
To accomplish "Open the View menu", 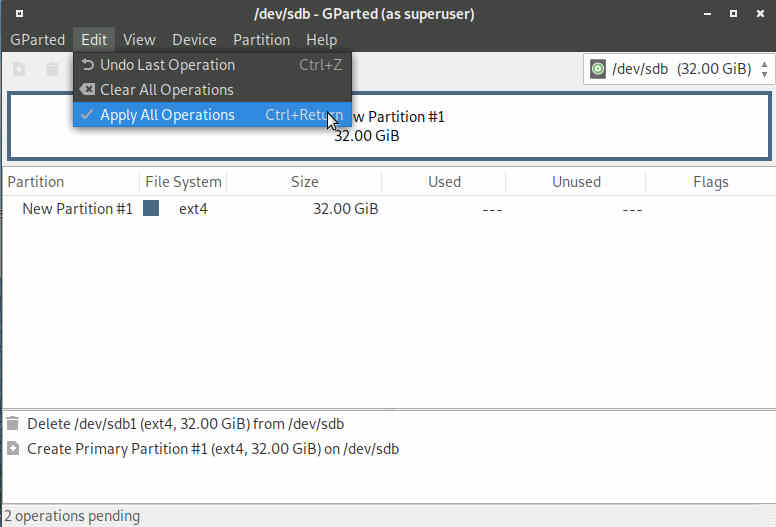I will [139, 40].
